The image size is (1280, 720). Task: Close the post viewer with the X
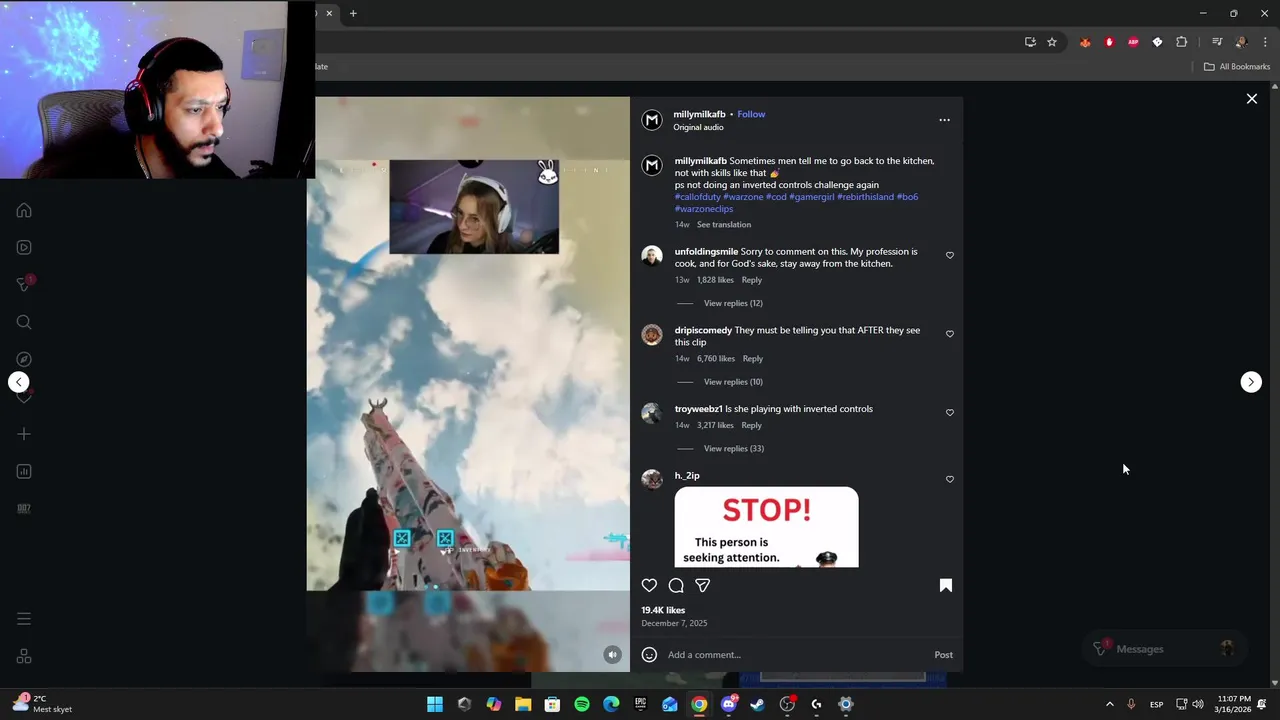[1251, 99]
